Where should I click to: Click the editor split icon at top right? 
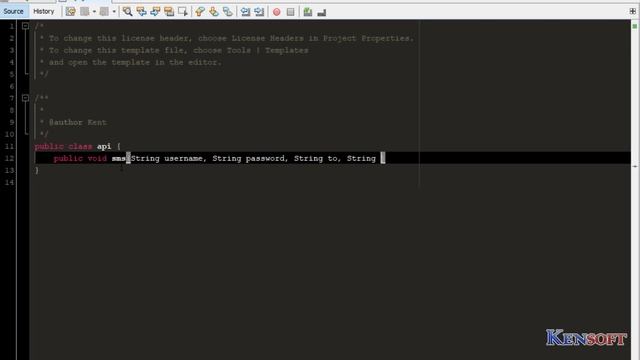(x=633, y=11)
